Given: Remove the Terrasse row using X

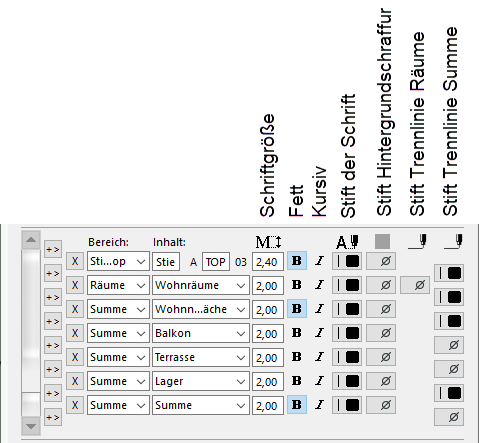Looking at the screenshot, I should 75,357.
